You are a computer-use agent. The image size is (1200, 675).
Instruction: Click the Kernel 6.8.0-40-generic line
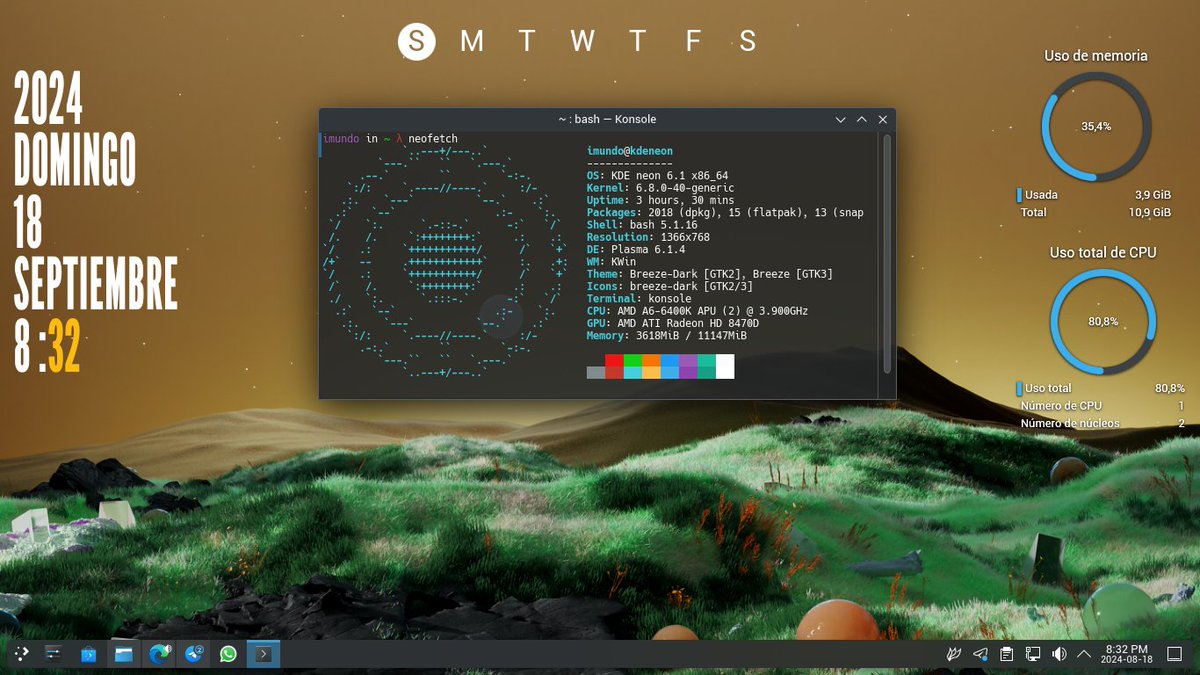[661, 188]
